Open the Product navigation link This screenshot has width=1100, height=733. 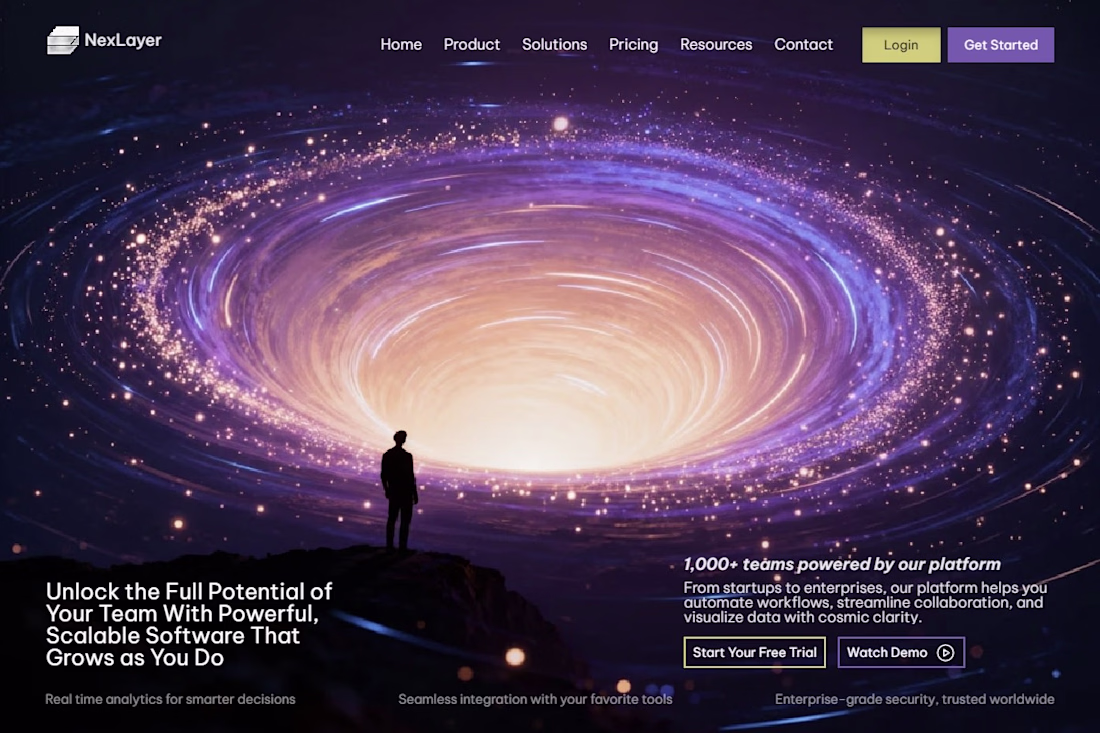coord(471,44)
